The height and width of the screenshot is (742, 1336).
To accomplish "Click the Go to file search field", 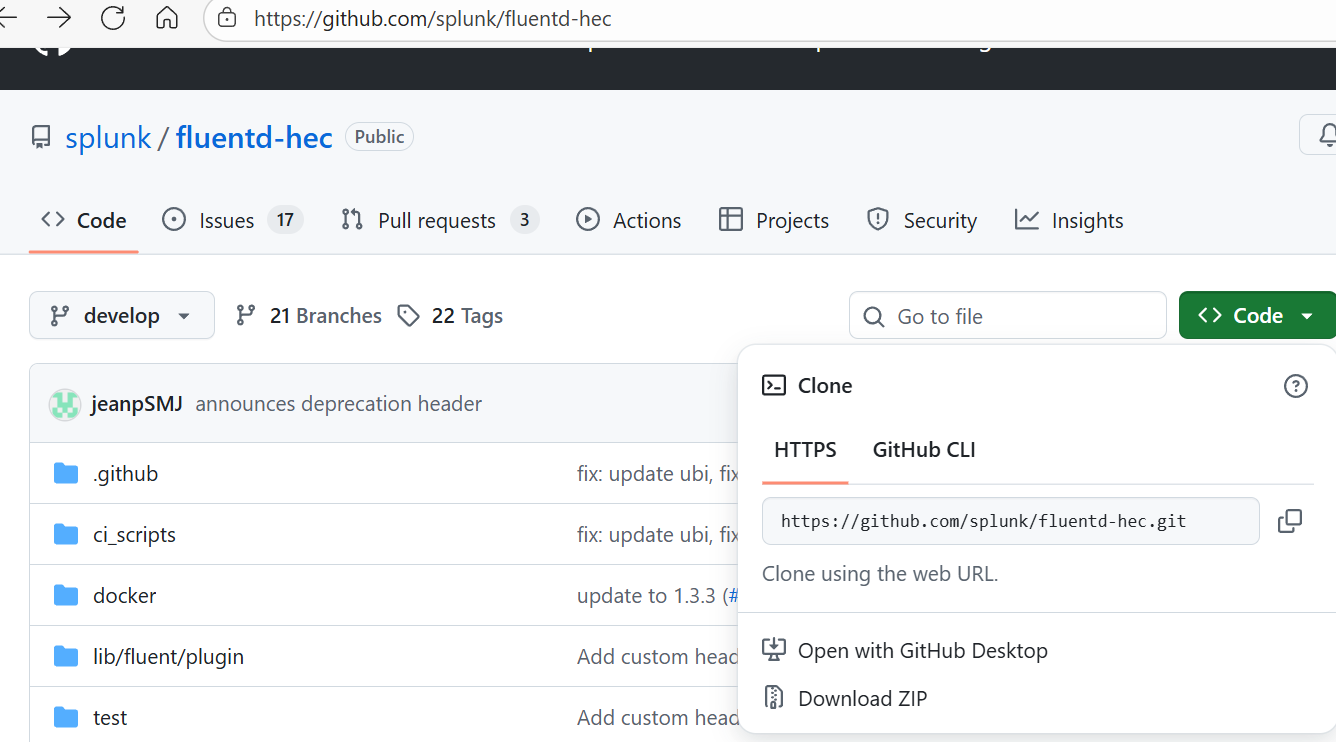I will pyautogui.click(x=1008, y=316).
